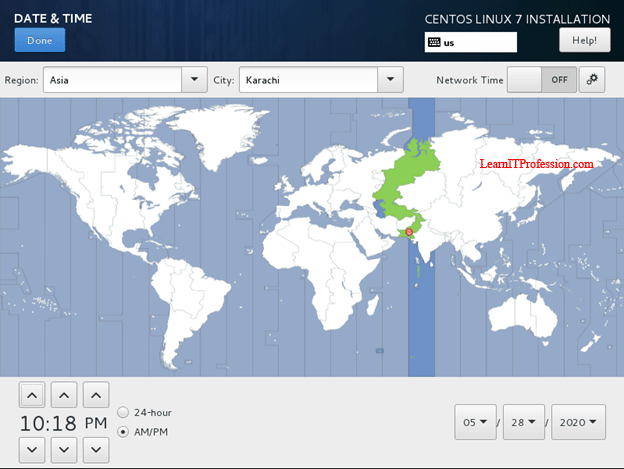Switch AM/PM using the up arrow
Screen dimensions: 624x469
pyautogui.click(x=96, y=395)
